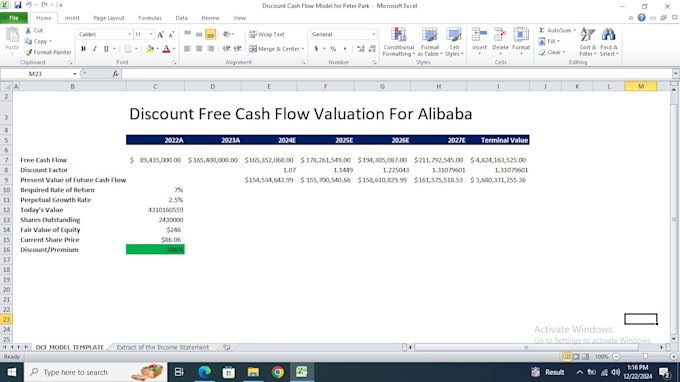
Task: Toggle Center text alignment
Action: pyautogui.click(x=199, y=49)
